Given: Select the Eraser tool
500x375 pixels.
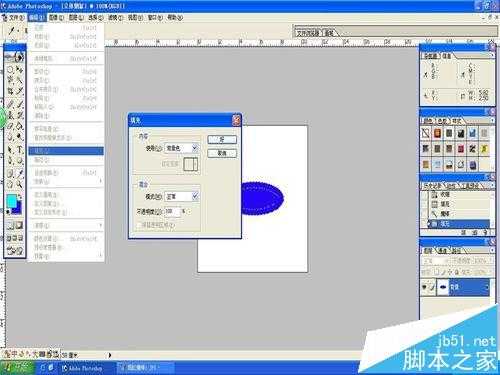Looking at the screenshot, I should tap(10, 126).
